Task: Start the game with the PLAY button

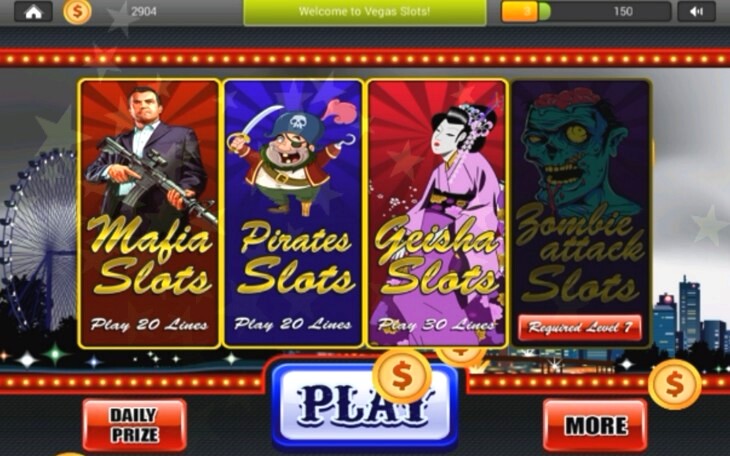Action: click(365, 405)
